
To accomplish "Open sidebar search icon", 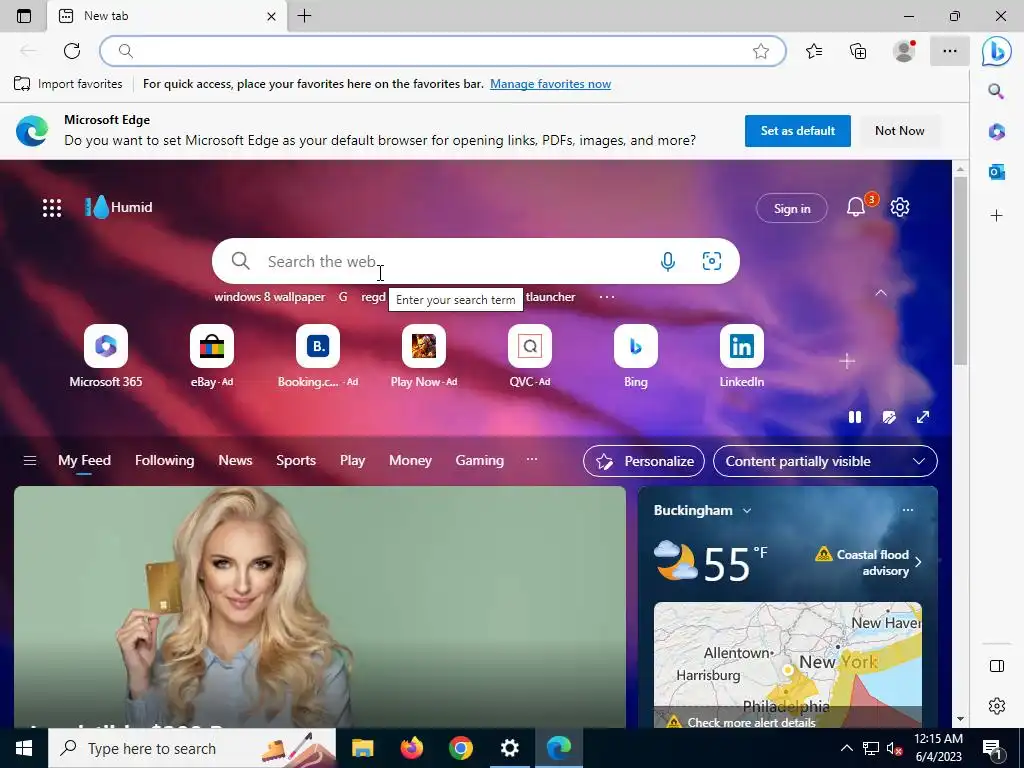I will (996, 91).
